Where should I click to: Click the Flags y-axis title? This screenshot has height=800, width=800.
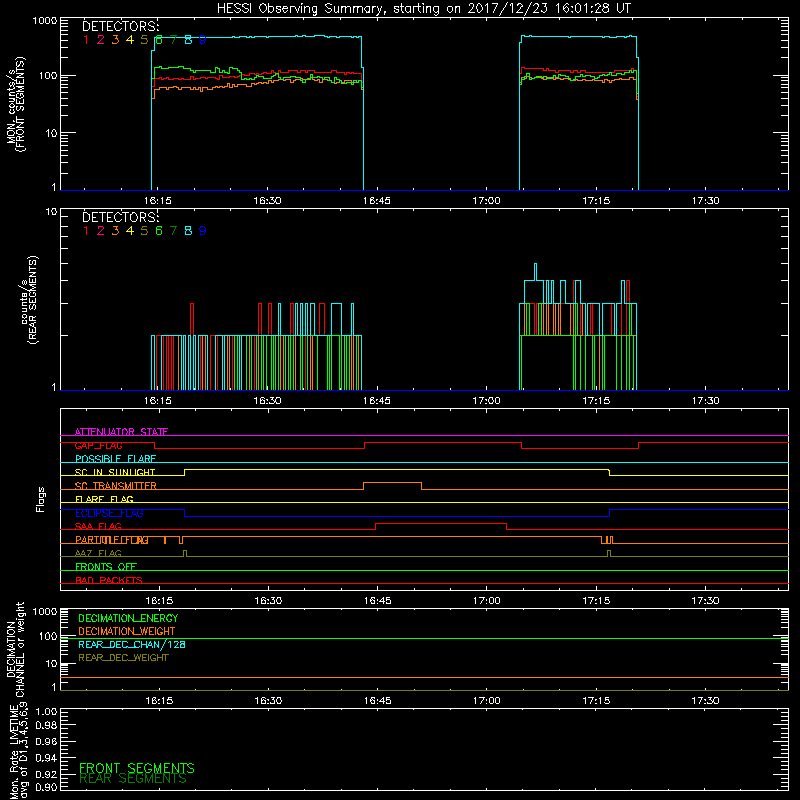(41, 499)
